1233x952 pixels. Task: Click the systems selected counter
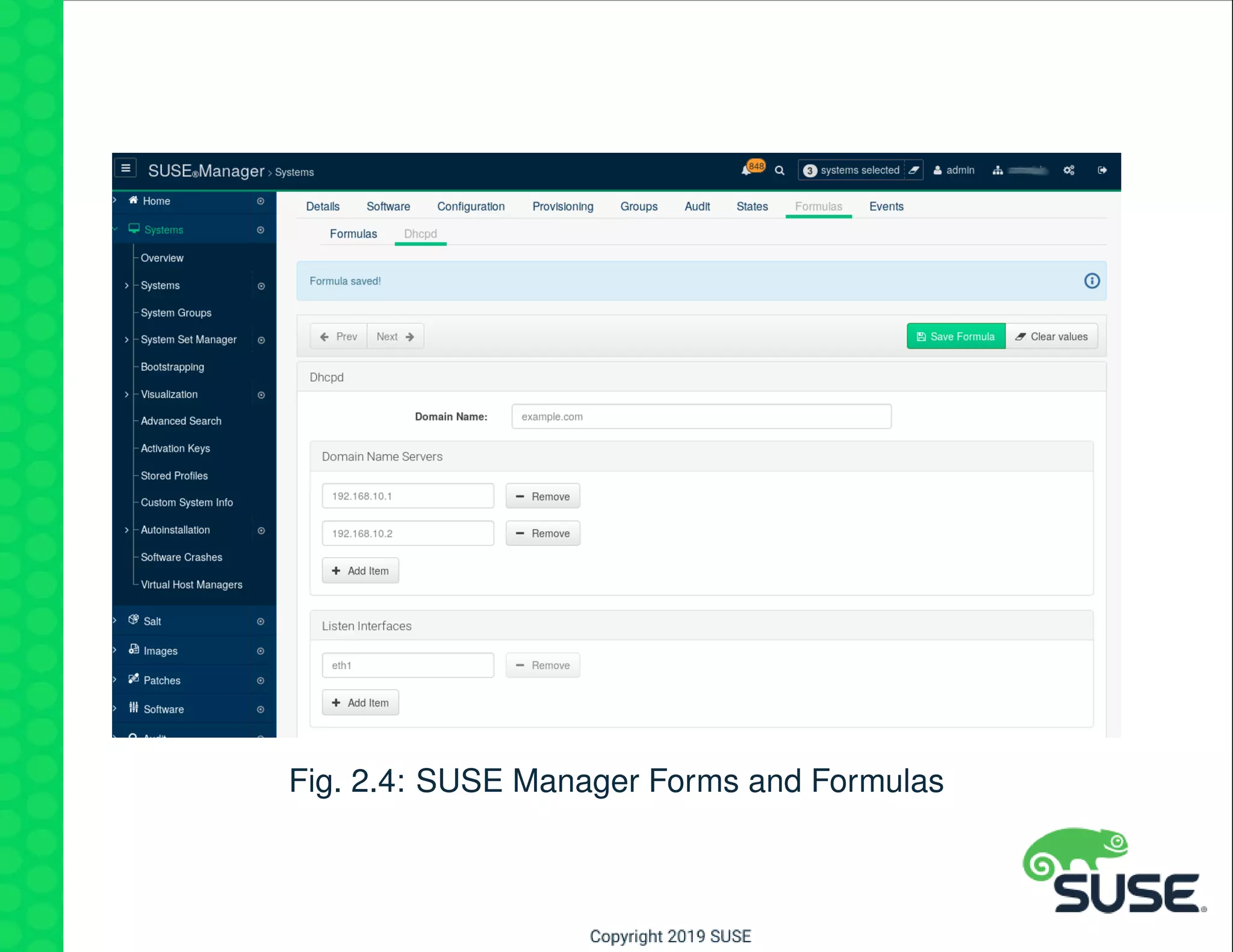click(852, 170)
